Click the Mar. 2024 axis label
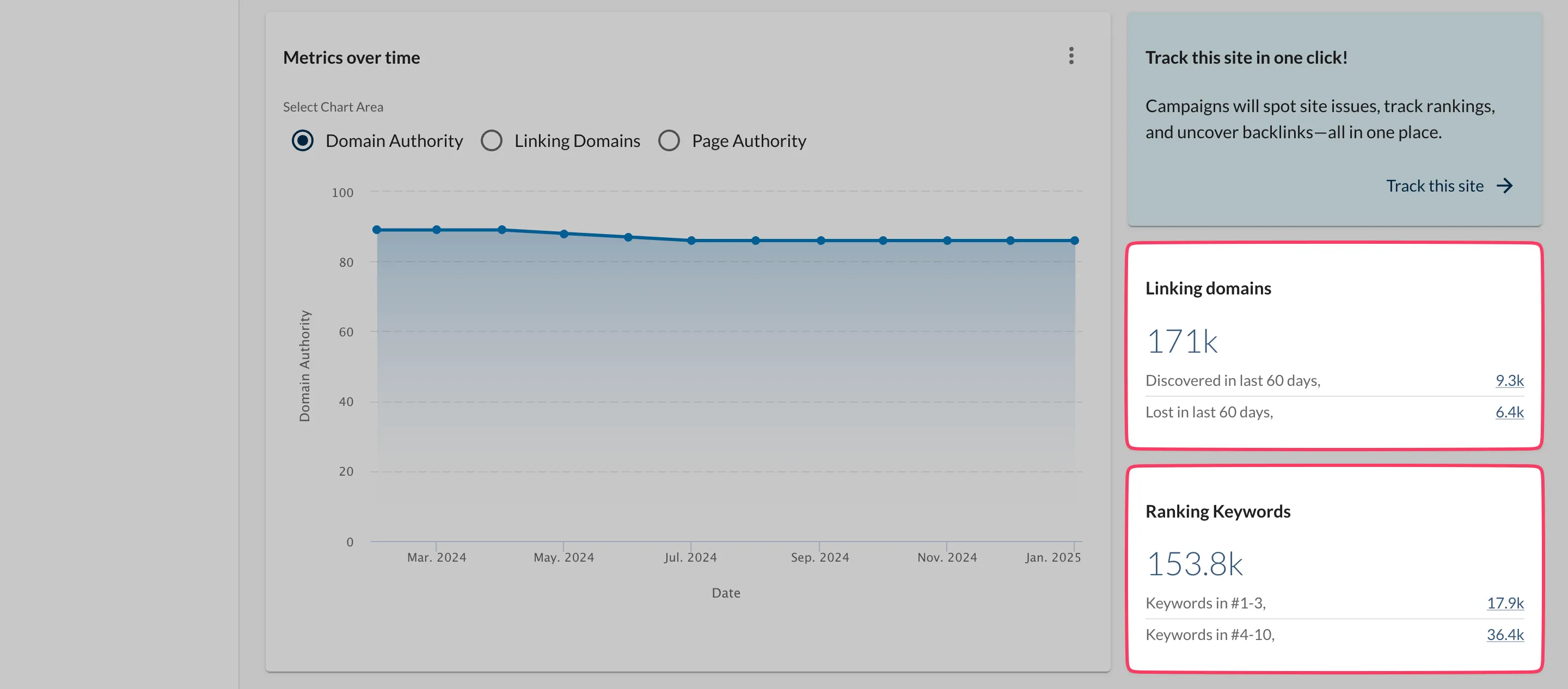 tap(437, 557)
